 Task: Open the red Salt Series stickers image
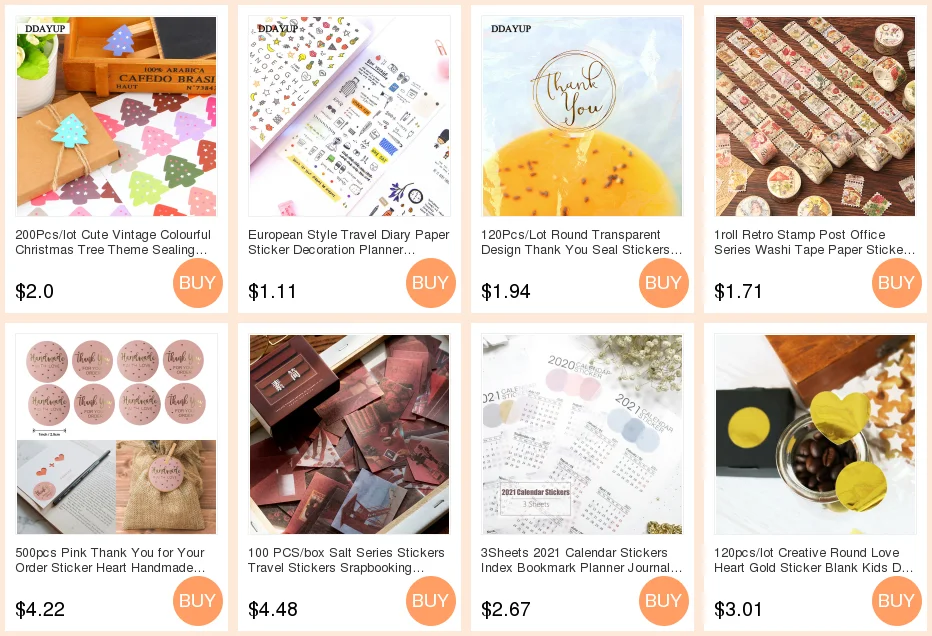click(x=350, y=435)
